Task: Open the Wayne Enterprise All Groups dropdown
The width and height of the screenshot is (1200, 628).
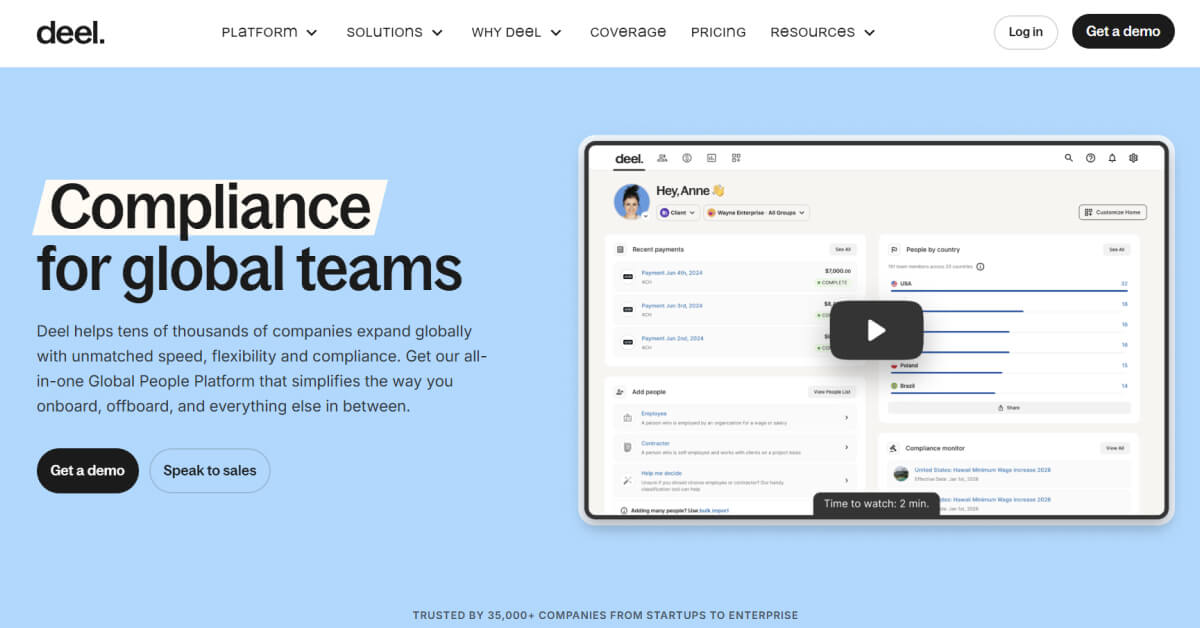Action: pos(756,213)
